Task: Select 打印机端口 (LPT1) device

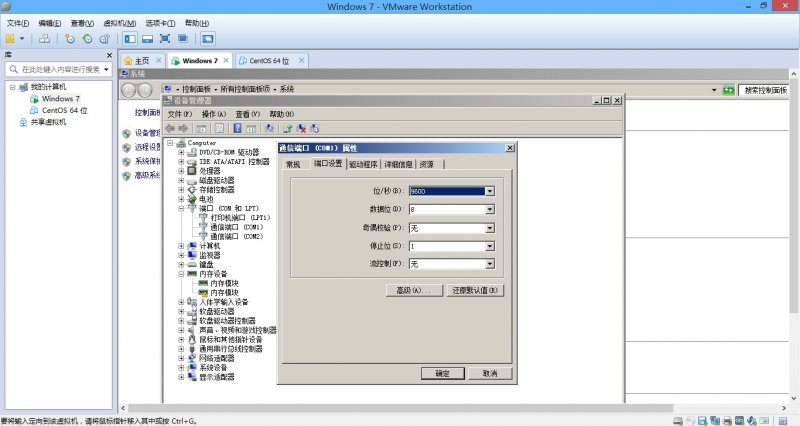Action: tap(240, 218)
